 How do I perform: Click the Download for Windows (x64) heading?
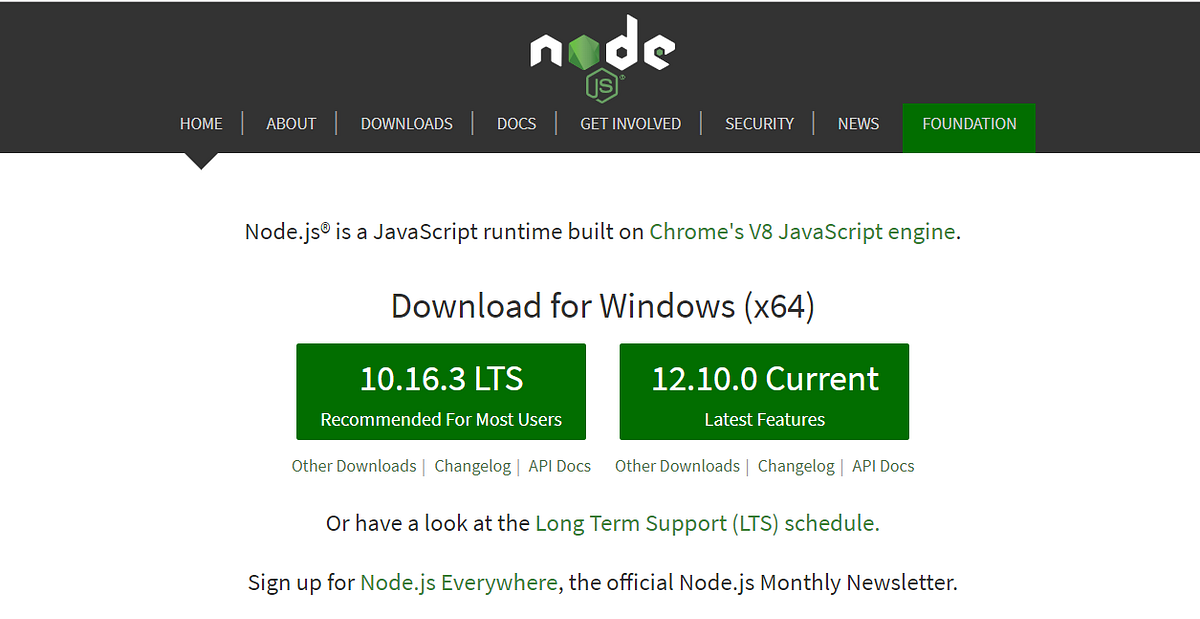[603, 306]
